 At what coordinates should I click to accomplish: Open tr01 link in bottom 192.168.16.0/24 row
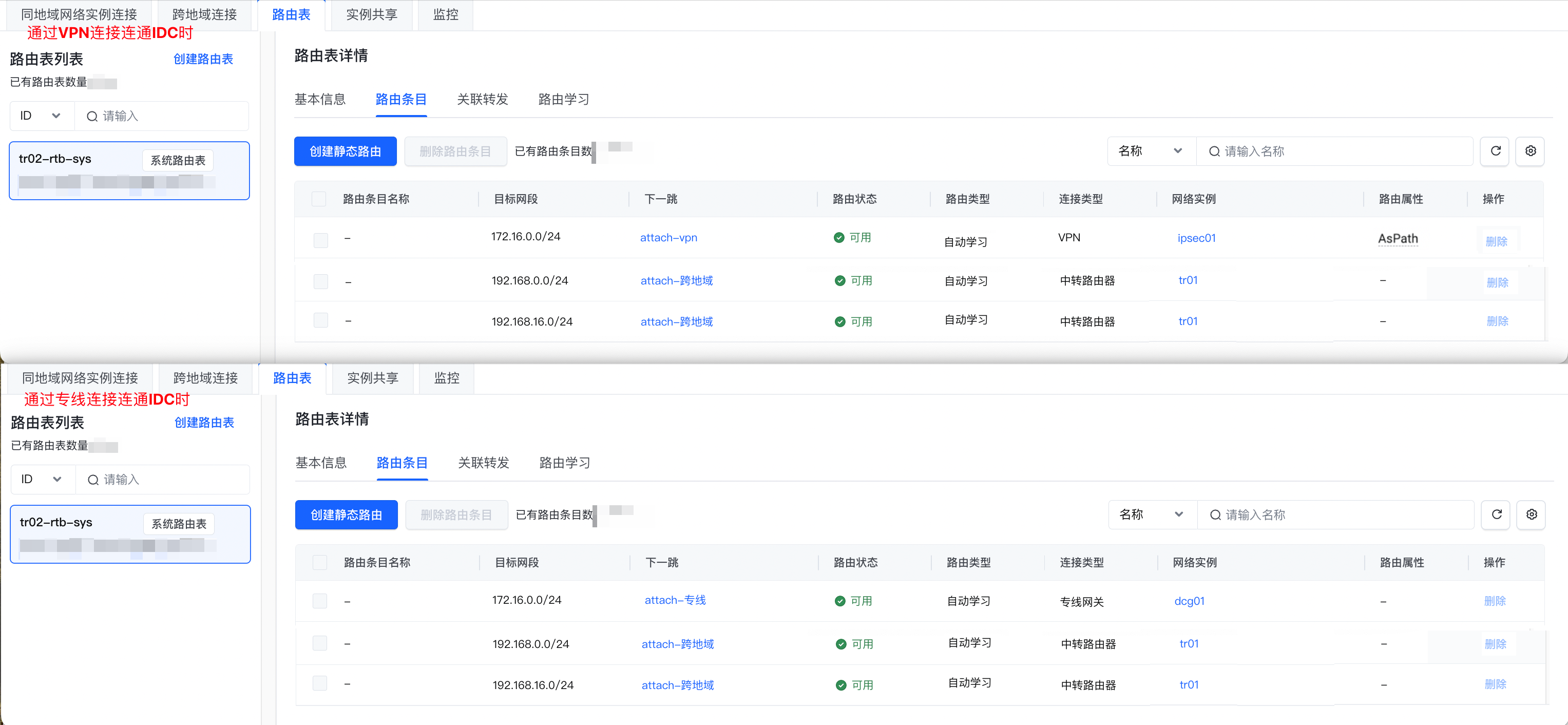[1189, 684]
